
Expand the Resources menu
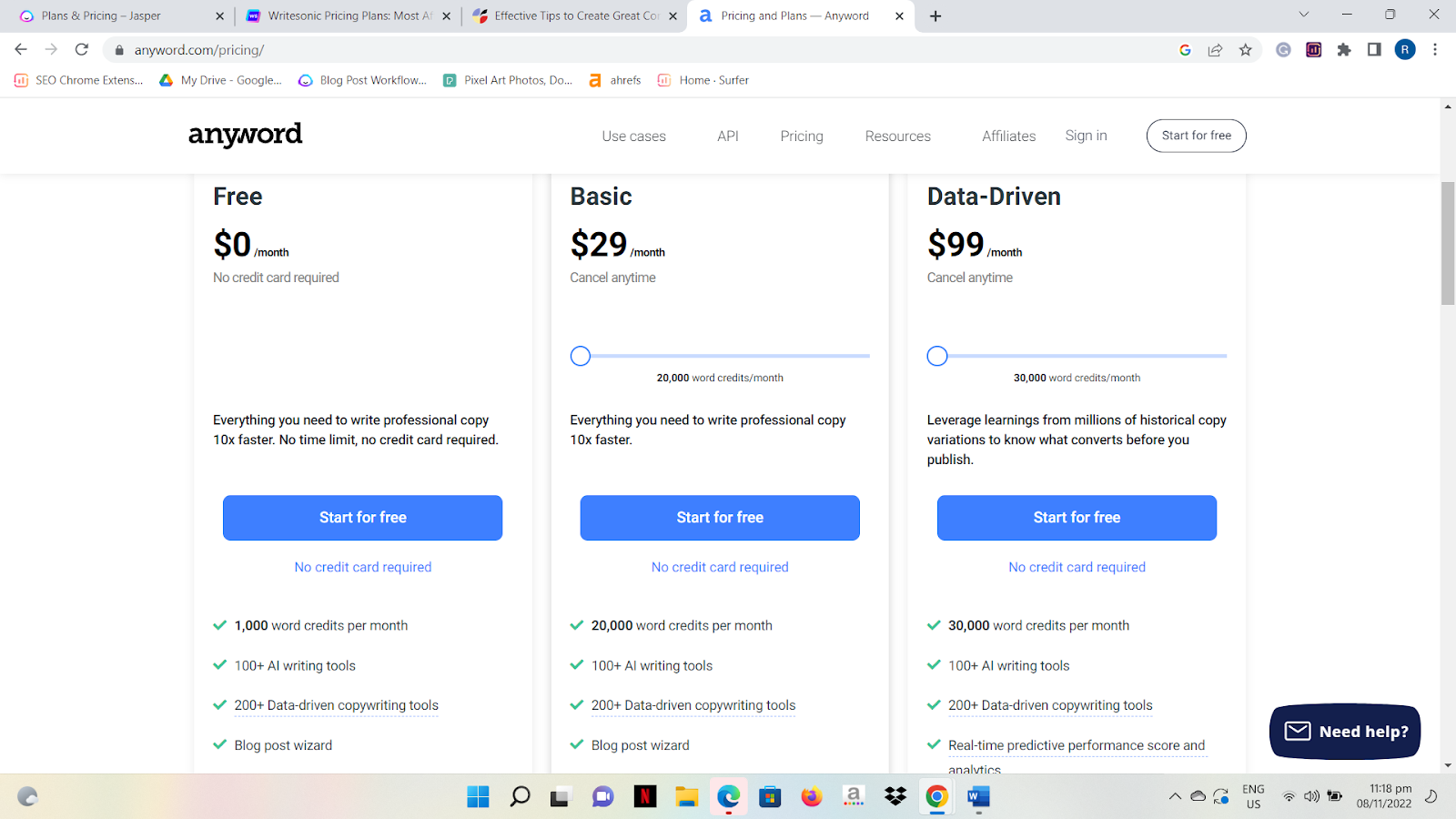[x=898, y=136]
